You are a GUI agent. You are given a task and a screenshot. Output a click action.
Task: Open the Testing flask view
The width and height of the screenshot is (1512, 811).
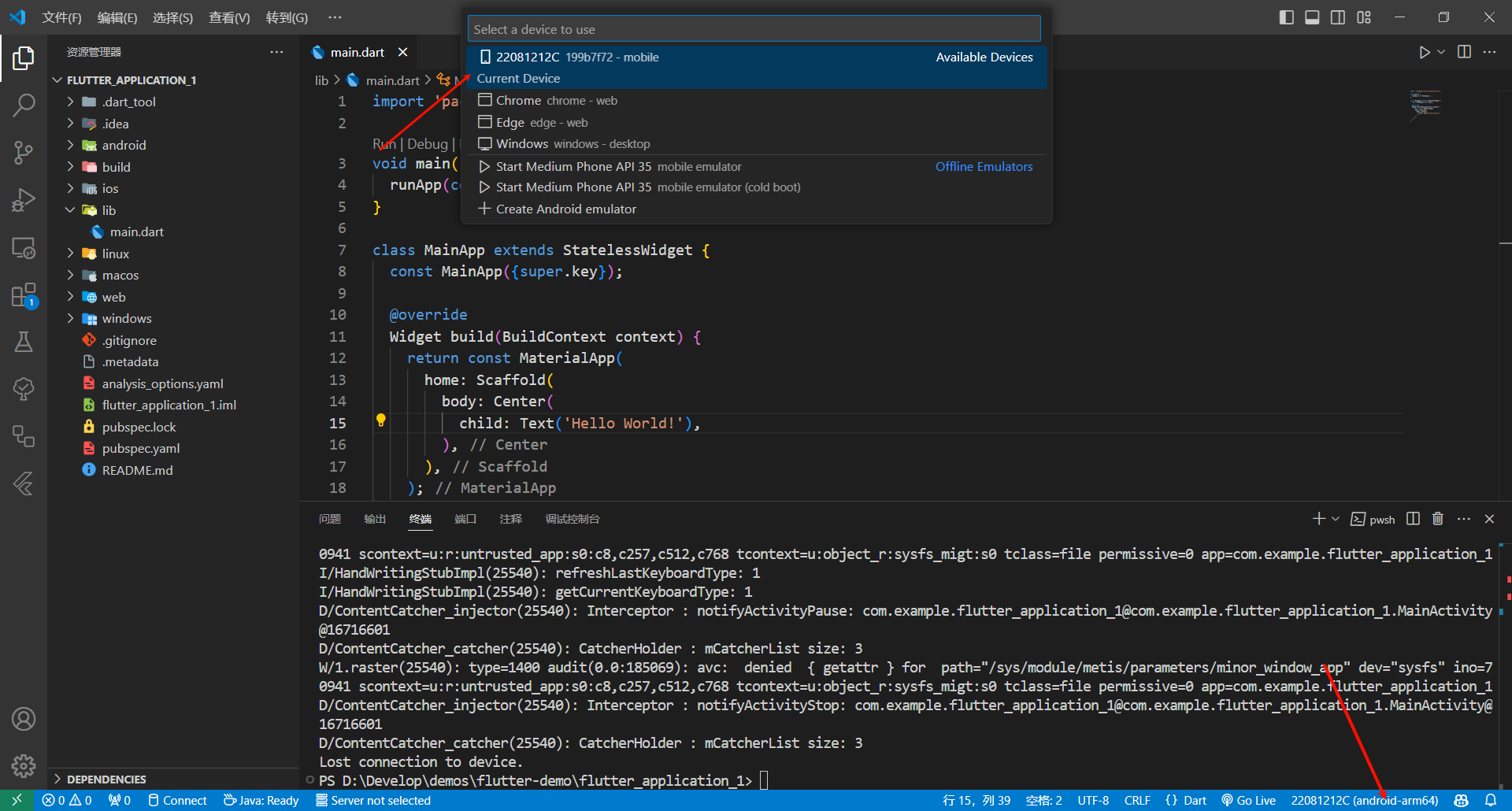point(24,342)
